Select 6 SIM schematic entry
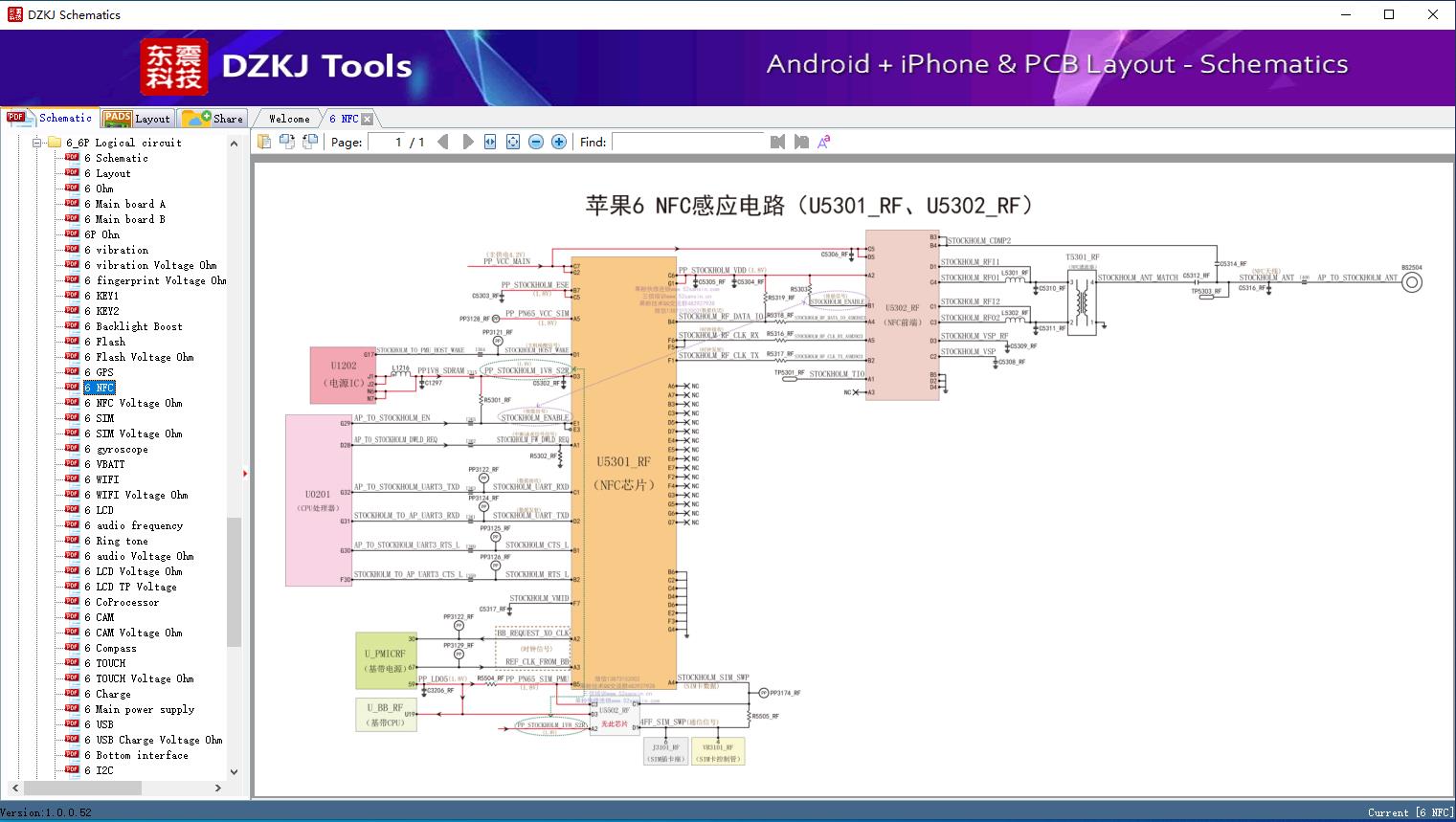 coord(99,418)
